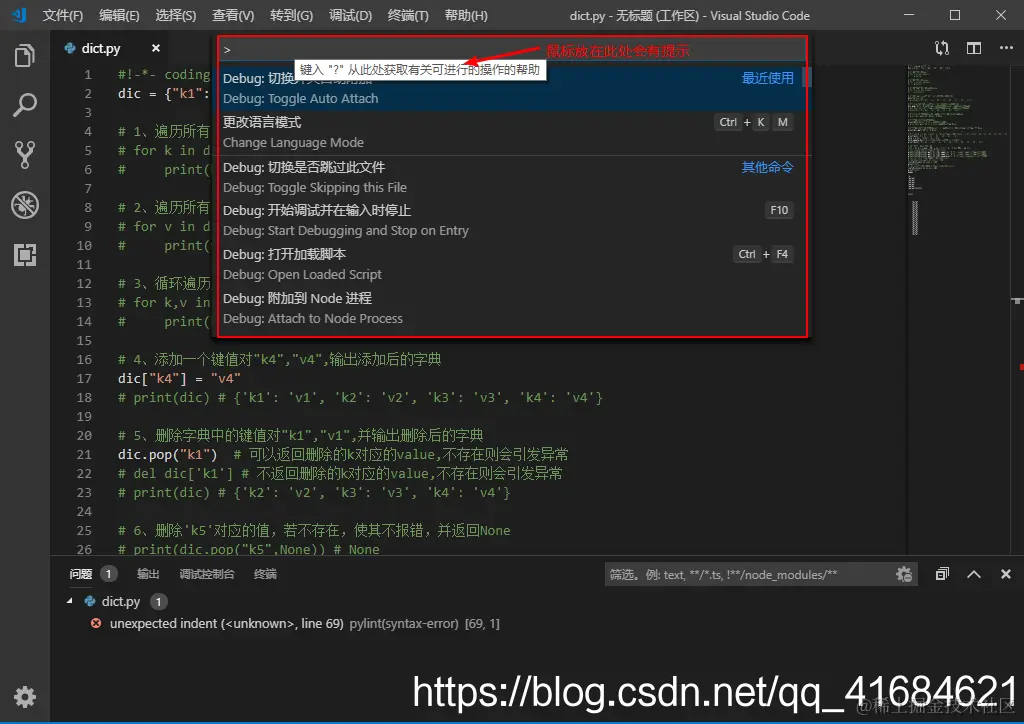Screen dimensions: 1024x724
Task: Open the Explorer view in activity bar
Action: point(25,55)
